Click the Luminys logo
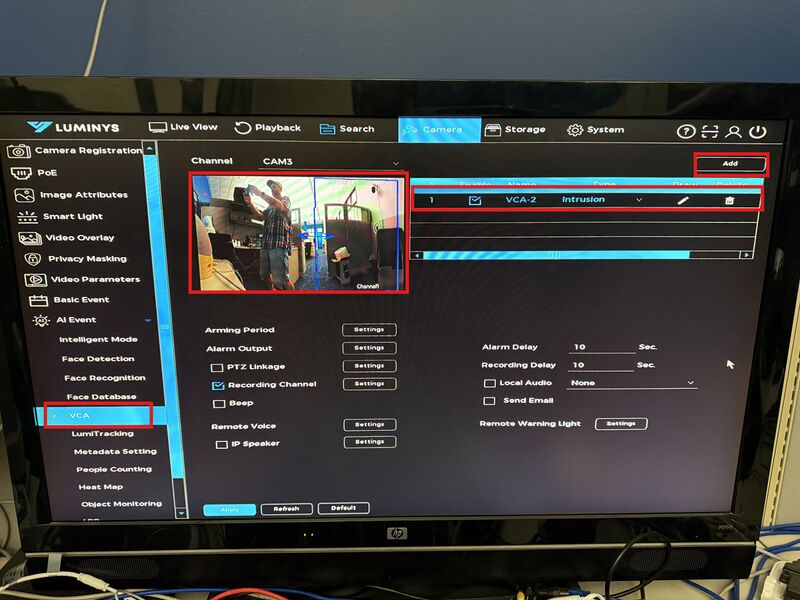This screenshot has height=600, width=800. click(73, 127)
